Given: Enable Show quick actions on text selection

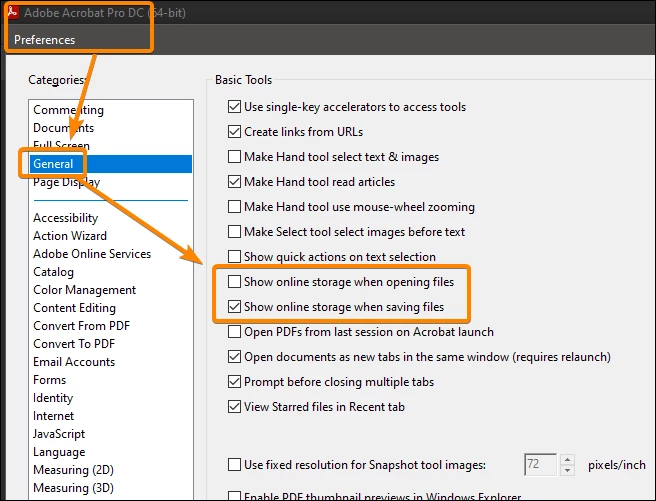Looking at the screenshot, I should click(234, 256).
